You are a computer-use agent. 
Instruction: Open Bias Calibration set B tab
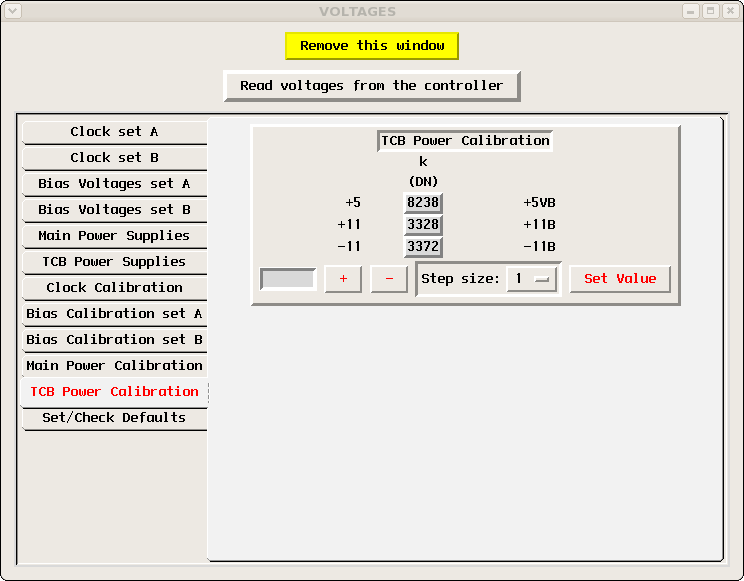point(114,340)
